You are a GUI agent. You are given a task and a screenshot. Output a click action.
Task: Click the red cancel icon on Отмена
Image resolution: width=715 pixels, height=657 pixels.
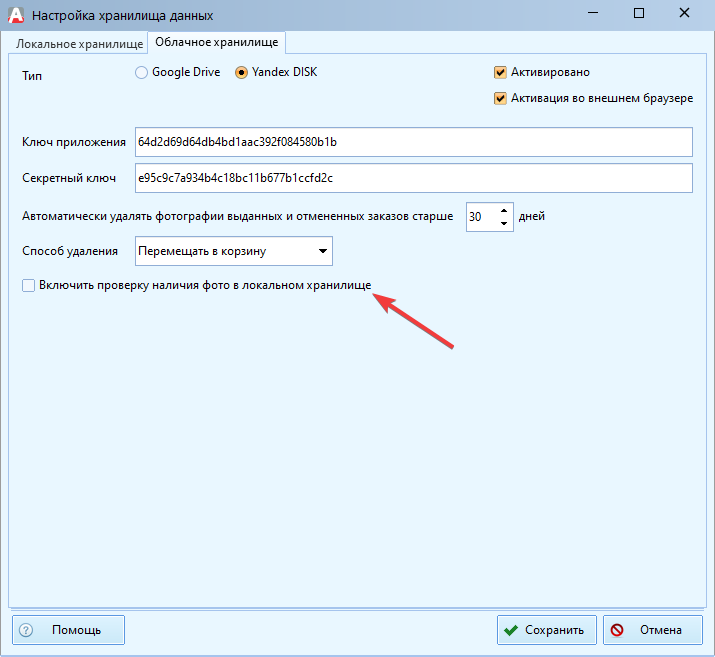(617, 630)
